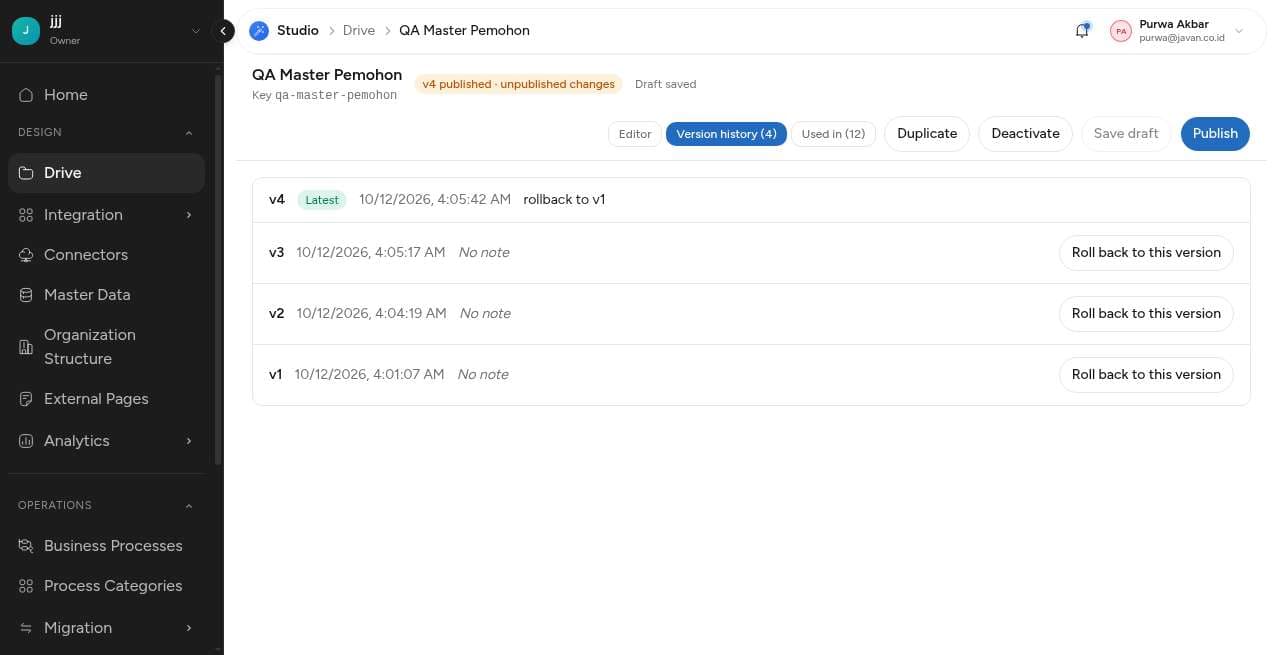Click the Process Categories icon

[x=26, y=586]
